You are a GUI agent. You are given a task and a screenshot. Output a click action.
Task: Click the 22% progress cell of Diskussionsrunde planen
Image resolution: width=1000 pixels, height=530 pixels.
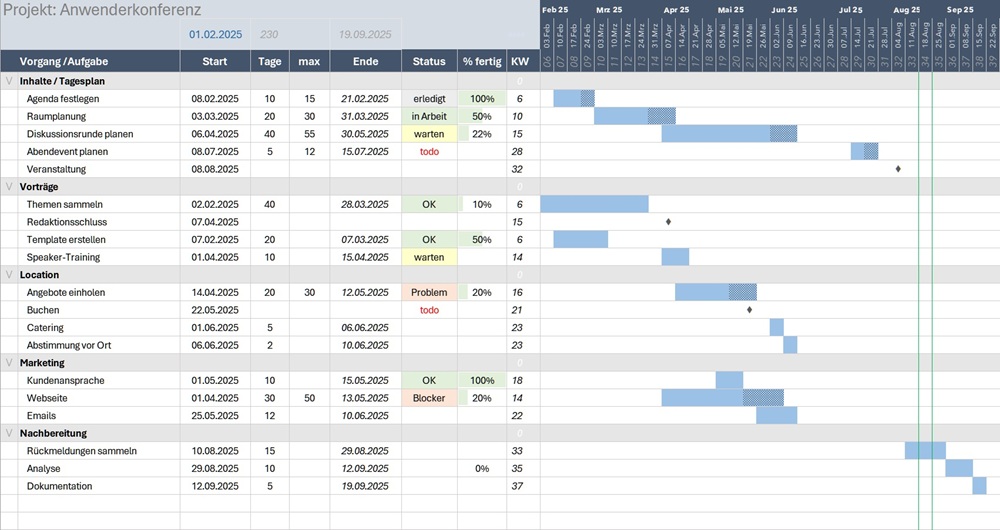pos(482,134)
